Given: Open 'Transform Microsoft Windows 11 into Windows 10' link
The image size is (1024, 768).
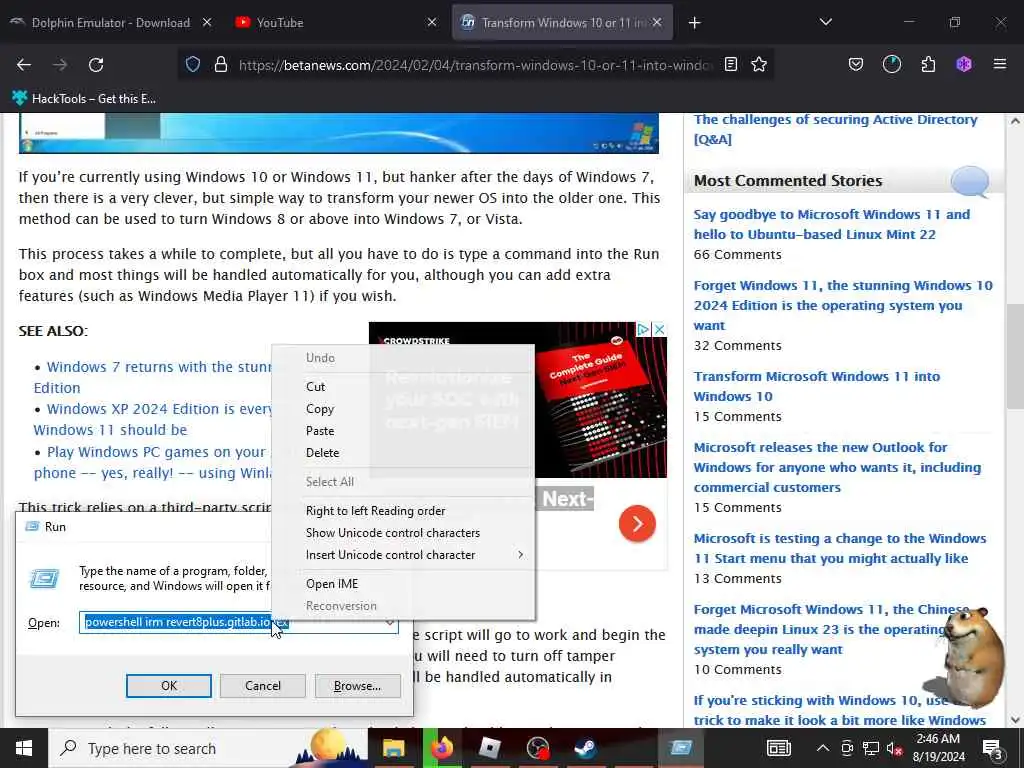Looking at the screenshot, I should tap(816, 386).
